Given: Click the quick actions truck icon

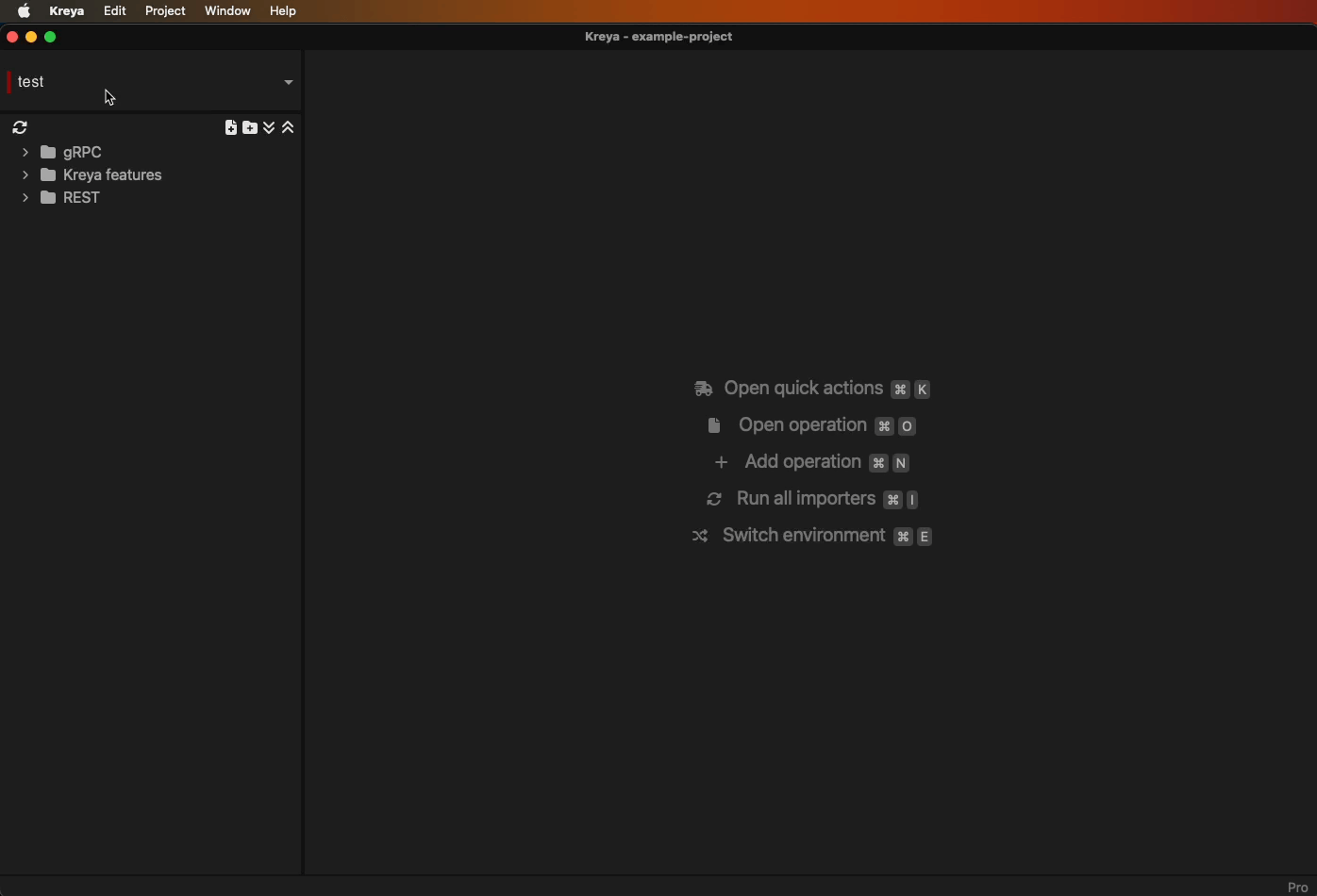Looking at the screenshot, I should click(x=704, y=388).
